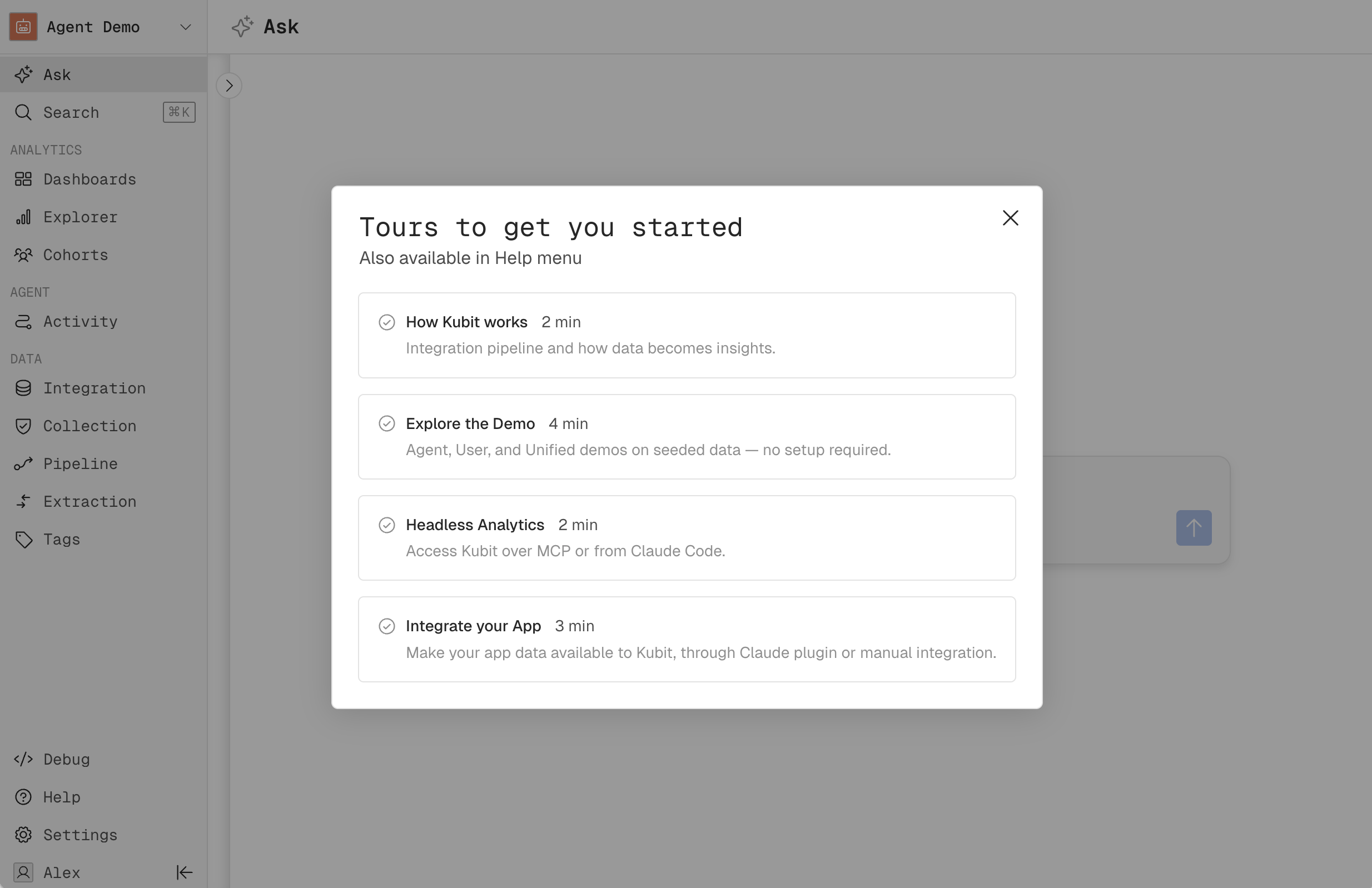1372x888 pixels.
Task: Open the Tags label icon
Action: coord(23,540)
